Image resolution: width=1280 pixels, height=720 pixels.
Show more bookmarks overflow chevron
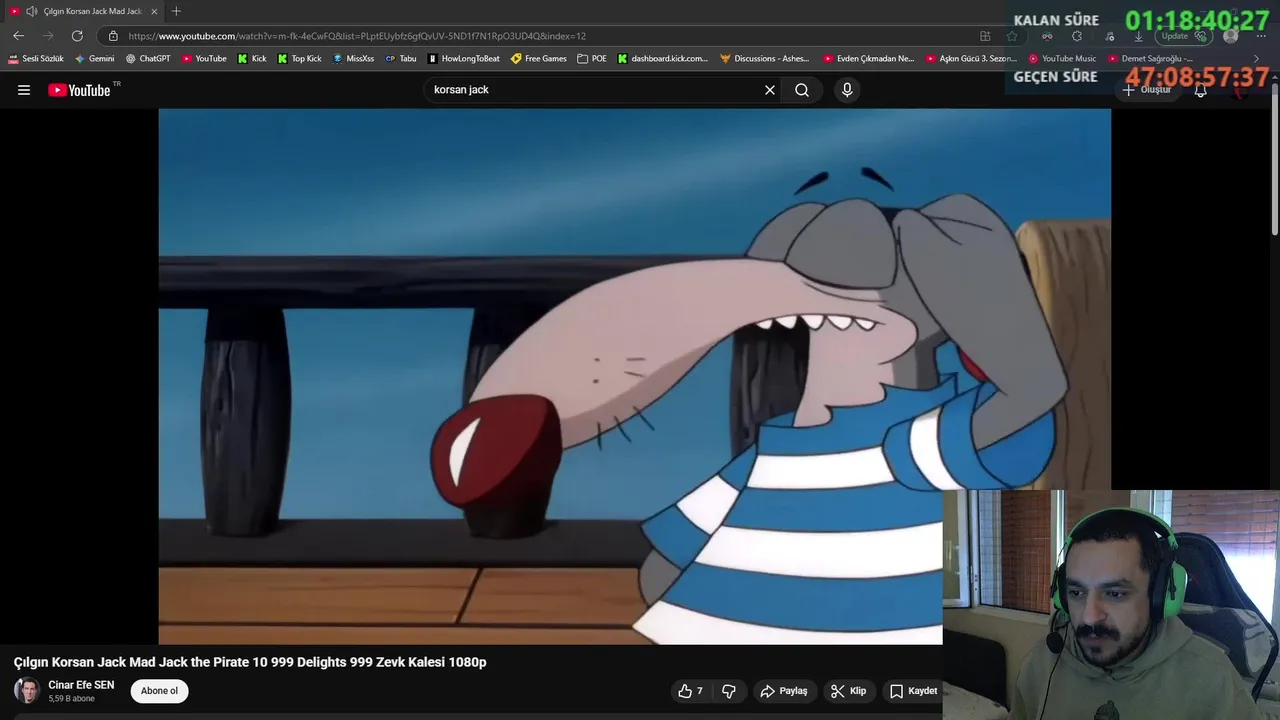pyautogui.click(x=1257, y=59)
